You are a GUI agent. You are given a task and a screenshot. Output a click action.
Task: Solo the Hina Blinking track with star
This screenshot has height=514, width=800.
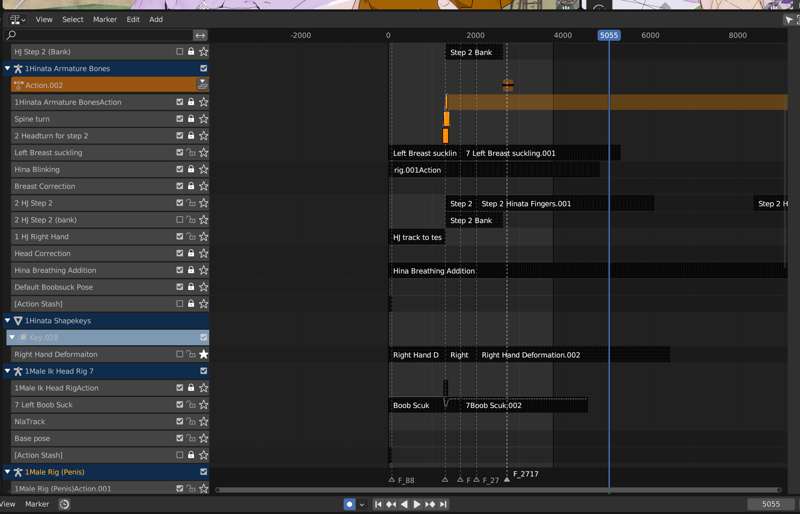[x=203, y=169]
